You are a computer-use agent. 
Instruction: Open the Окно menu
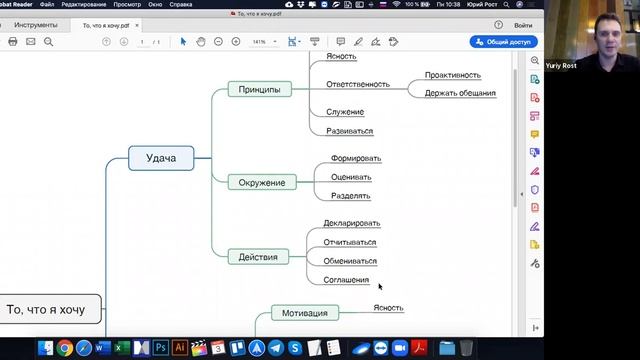155,4
